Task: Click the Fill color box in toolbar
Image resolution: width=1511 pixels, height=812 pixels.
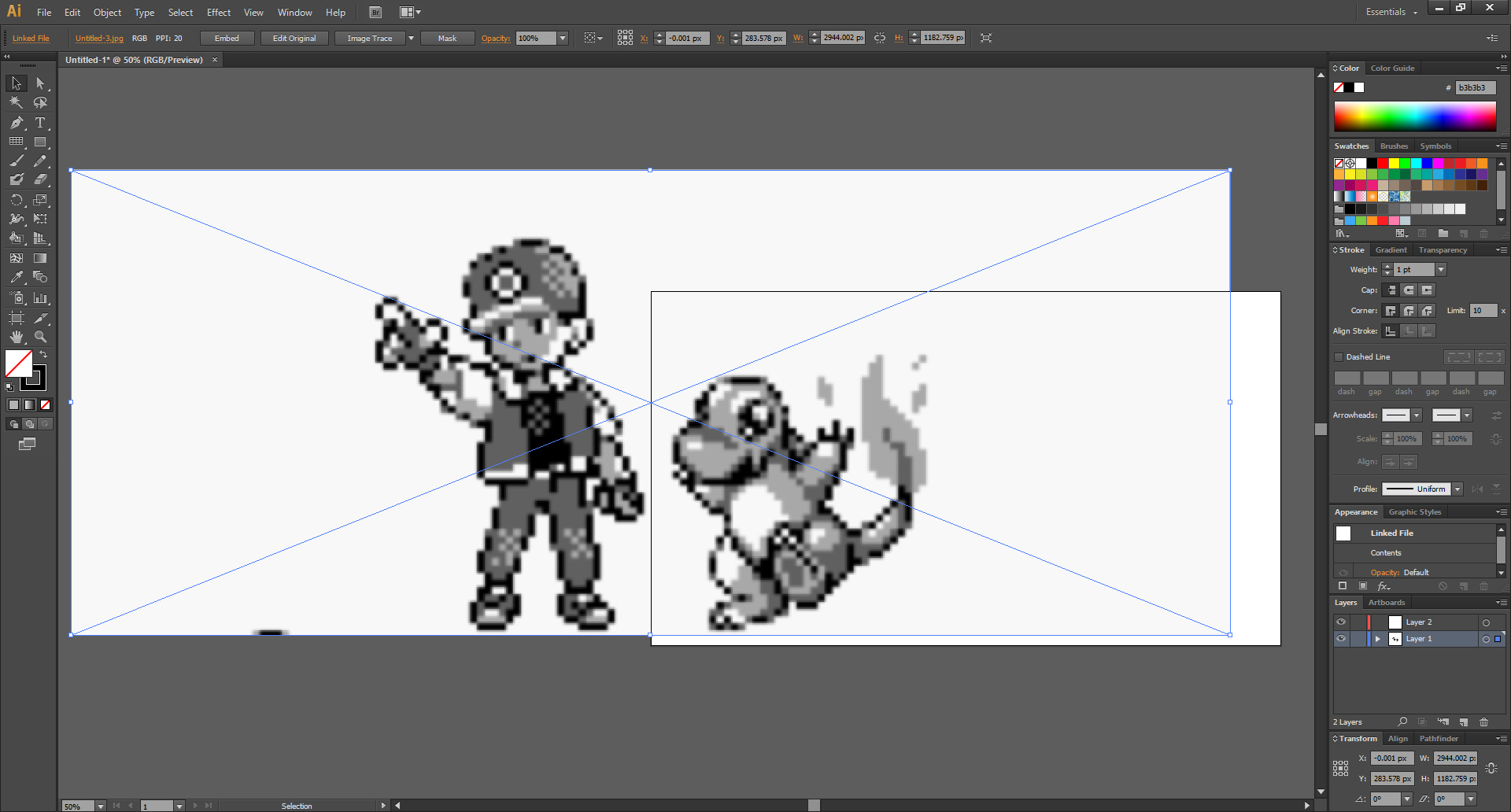Action: (x=19, y=364)
